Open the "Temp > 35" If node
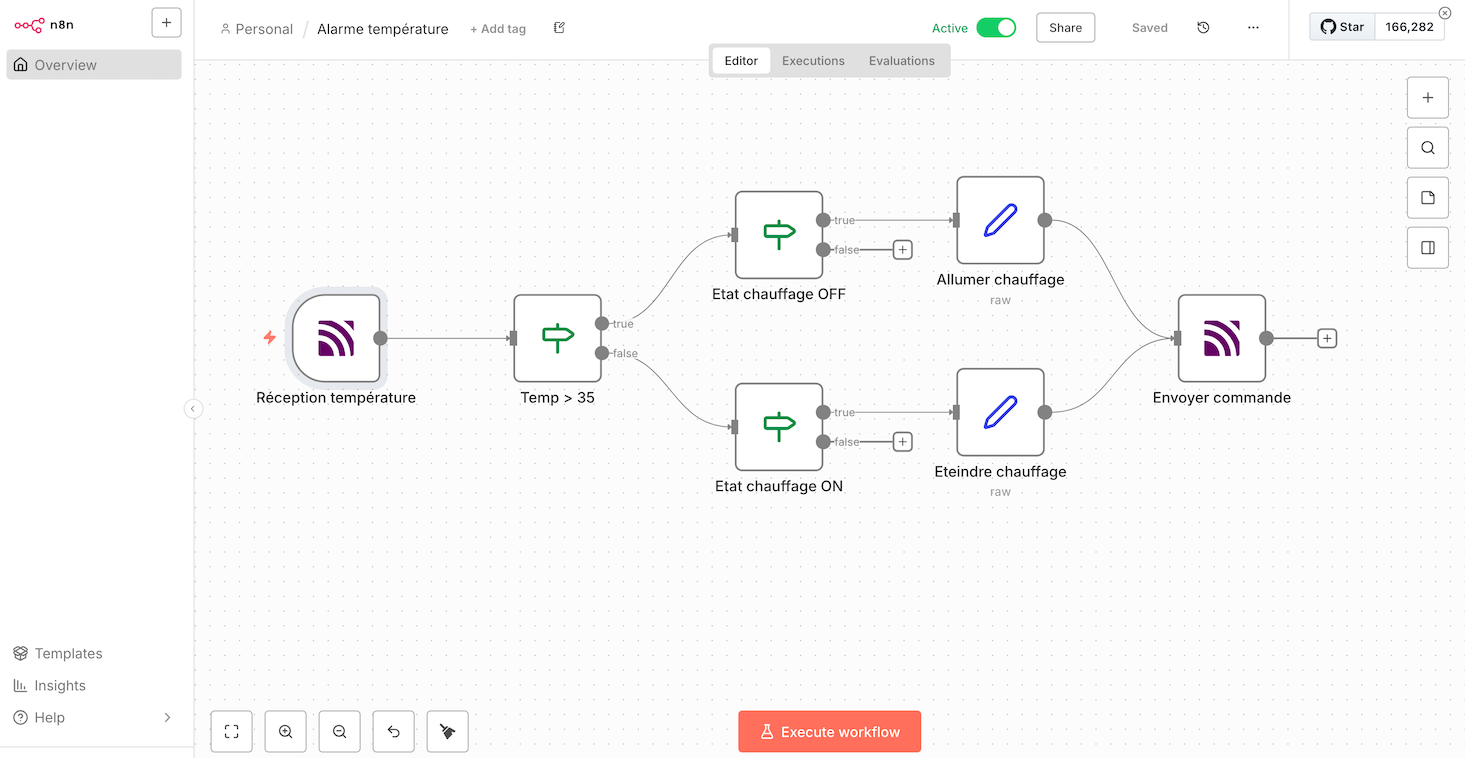This screenshot has width=1465, height=758. click(557, 338)
